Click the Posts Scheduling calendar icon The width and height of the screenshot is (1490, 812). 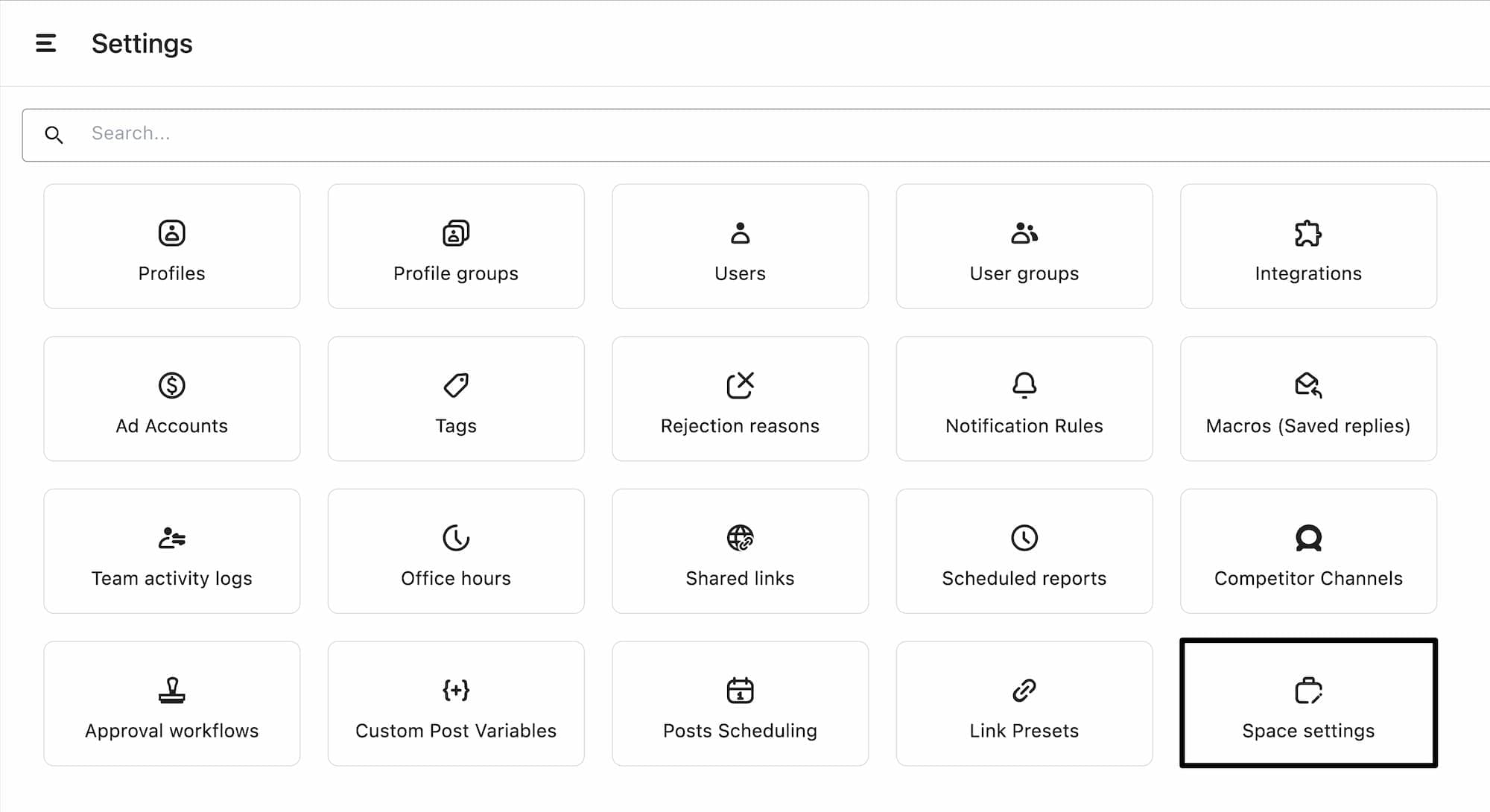pyautogui.click(x=740, y=690)
